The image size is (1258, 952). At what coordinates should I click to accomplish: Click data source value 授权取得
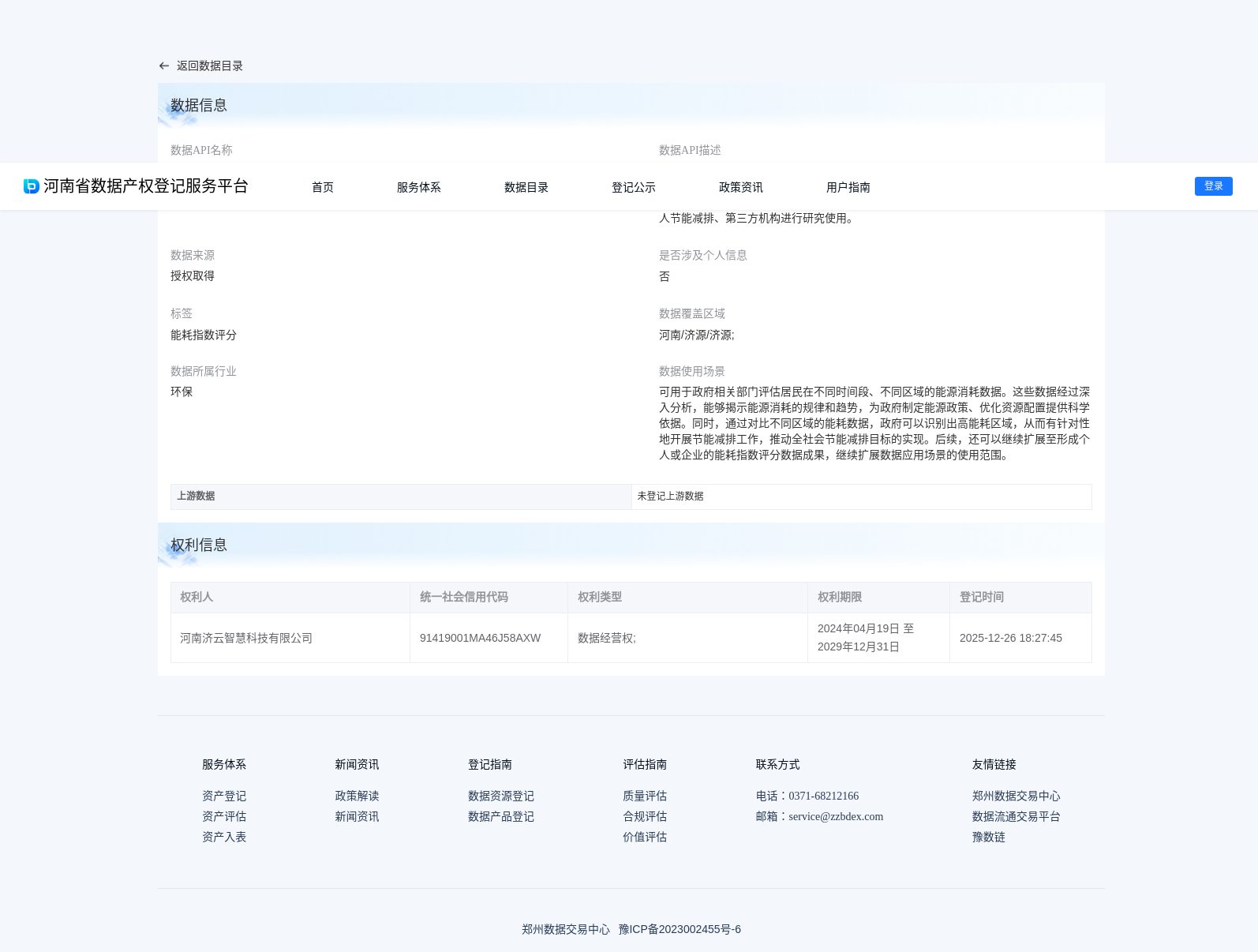pos(193,275)
